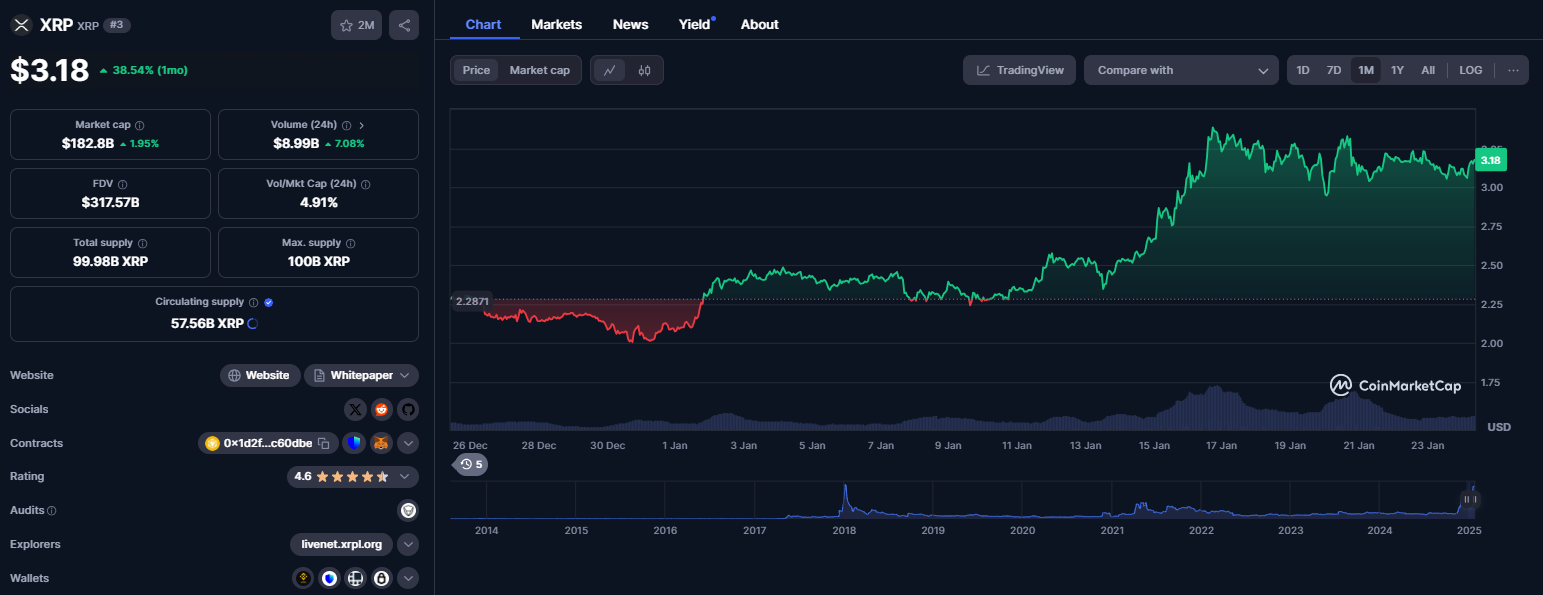Switch to the News tab
This screenshot has width=1543, height=595.
click(x=630, y=24)
